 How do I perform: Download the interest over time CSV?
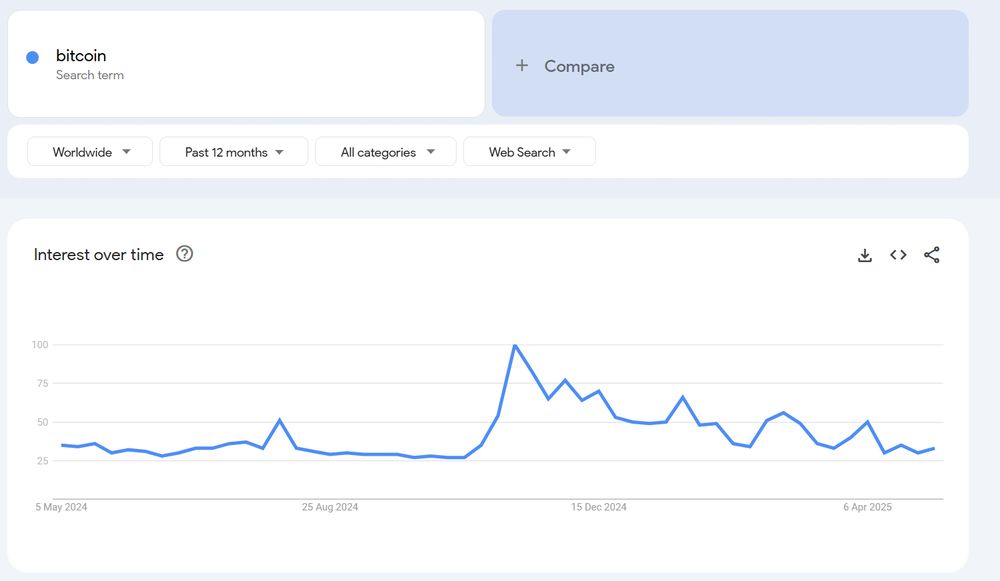coord(864,255)
